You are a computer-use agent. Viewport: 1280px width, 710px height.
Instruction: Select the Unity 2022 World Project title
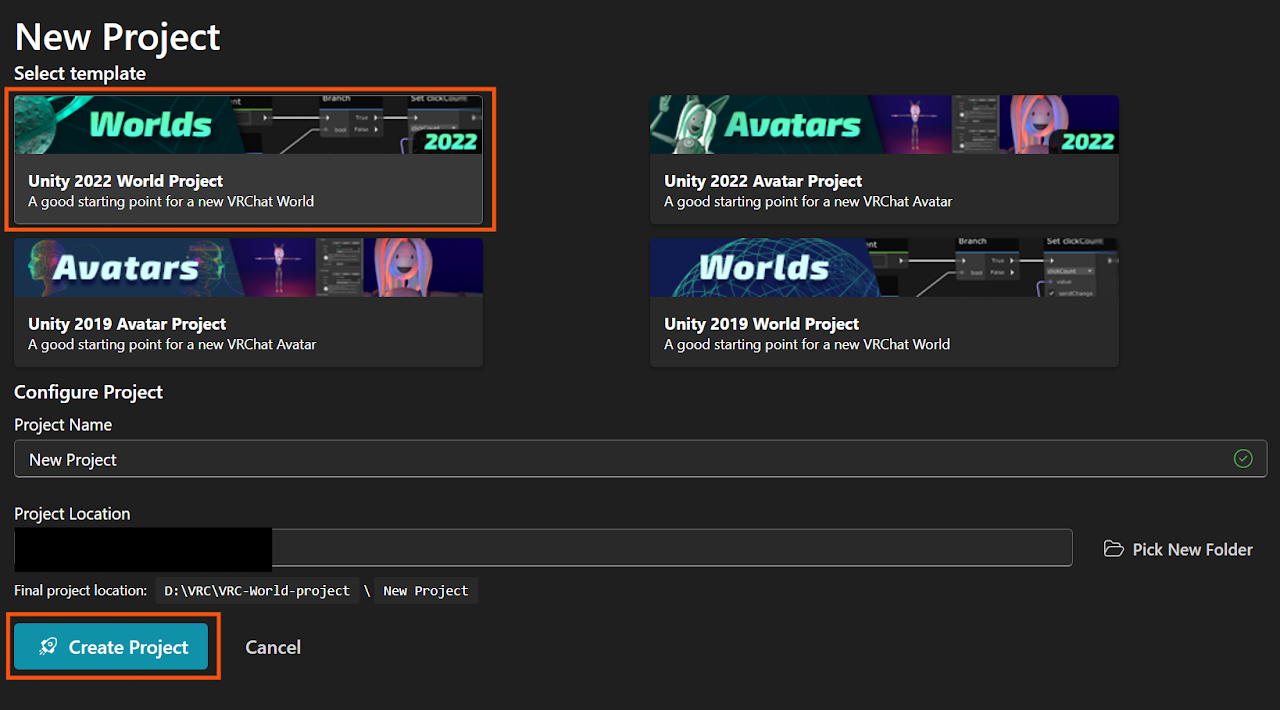pos(125,181)
